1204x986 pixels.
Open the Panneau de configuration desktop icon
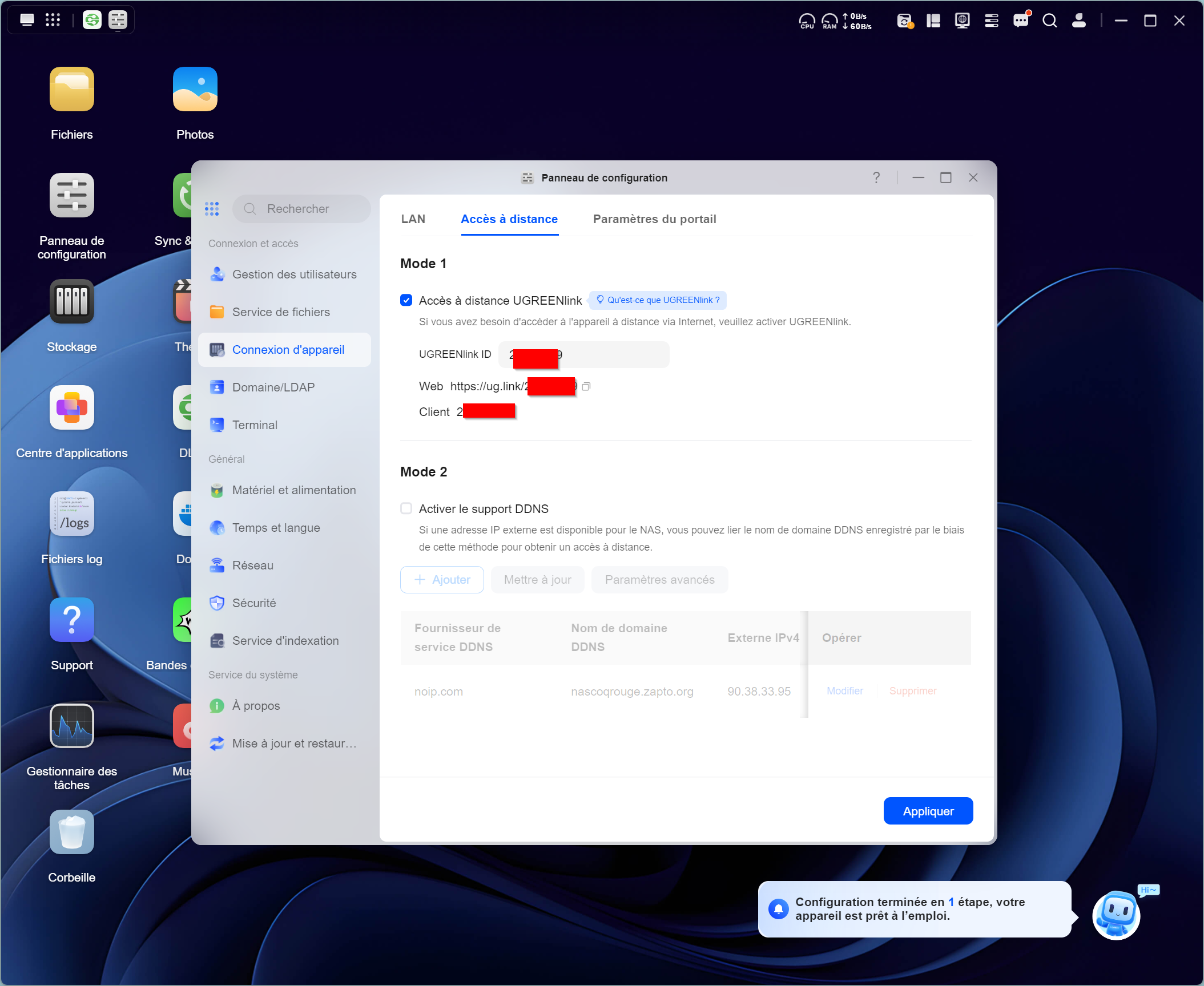(x=72, y=196)
